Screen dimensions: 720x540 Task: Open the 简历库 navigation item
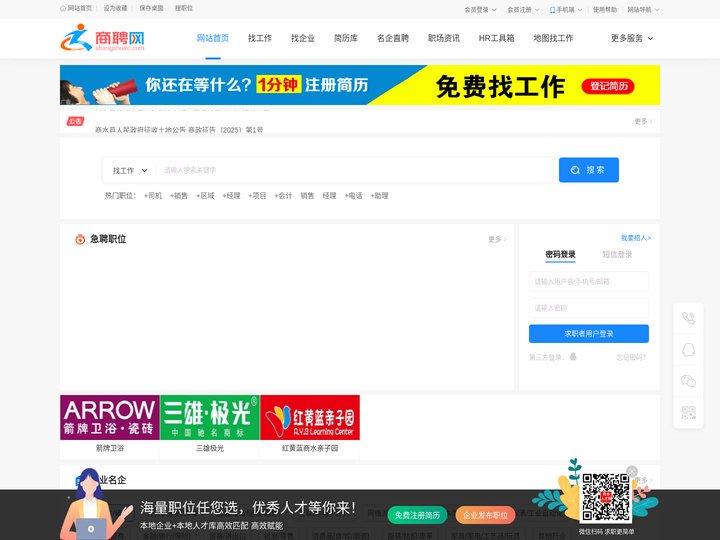click(x=346, y=38)
